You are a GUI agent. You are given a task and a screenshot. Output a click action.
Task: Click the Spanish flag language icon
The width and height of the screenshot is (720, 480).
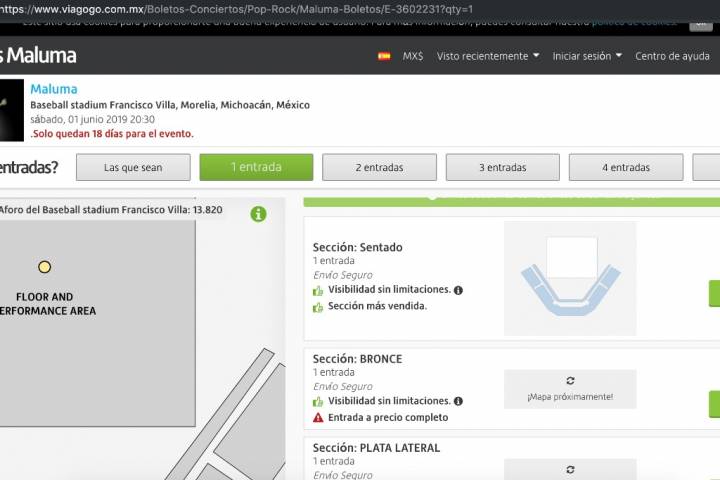pos(384,56)
